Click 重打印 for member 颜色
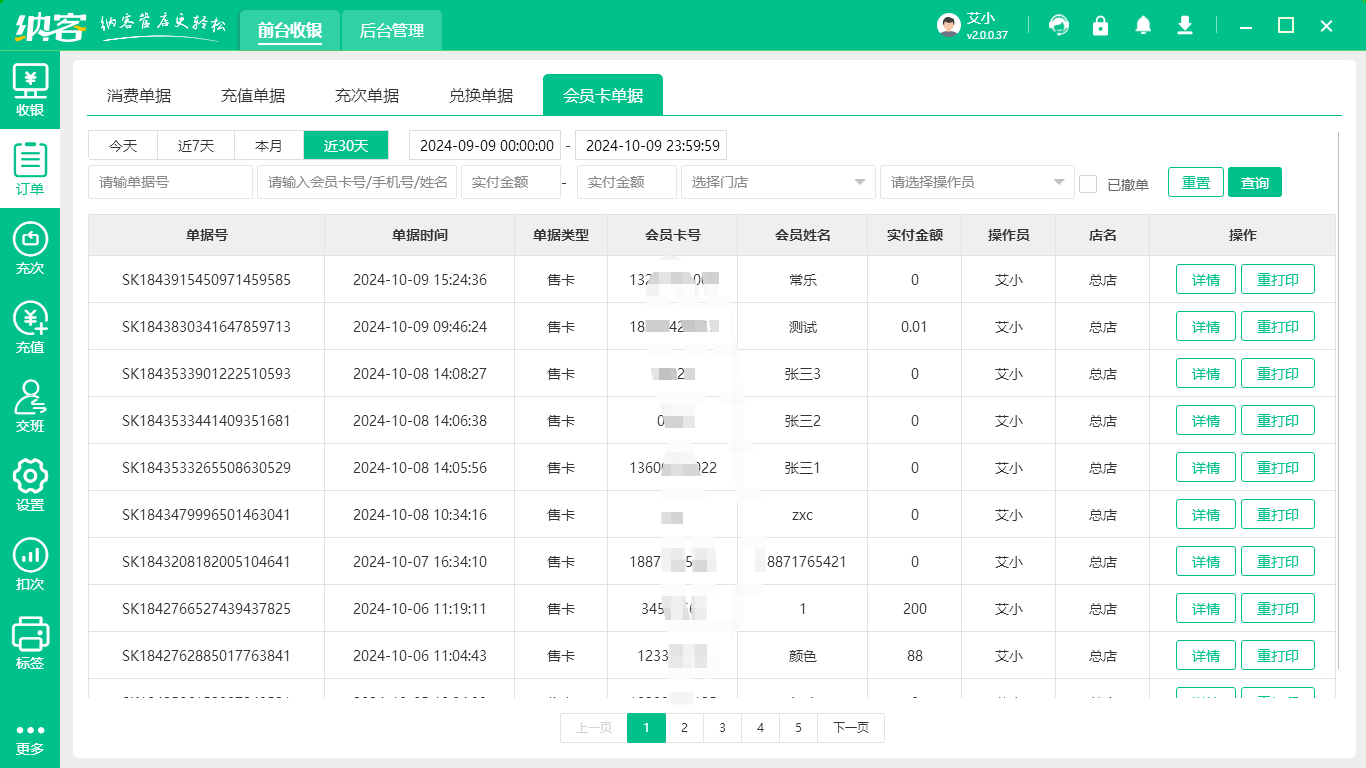Image resolution: width=1366 pixels, height=768 pixels. [1278, 656]
